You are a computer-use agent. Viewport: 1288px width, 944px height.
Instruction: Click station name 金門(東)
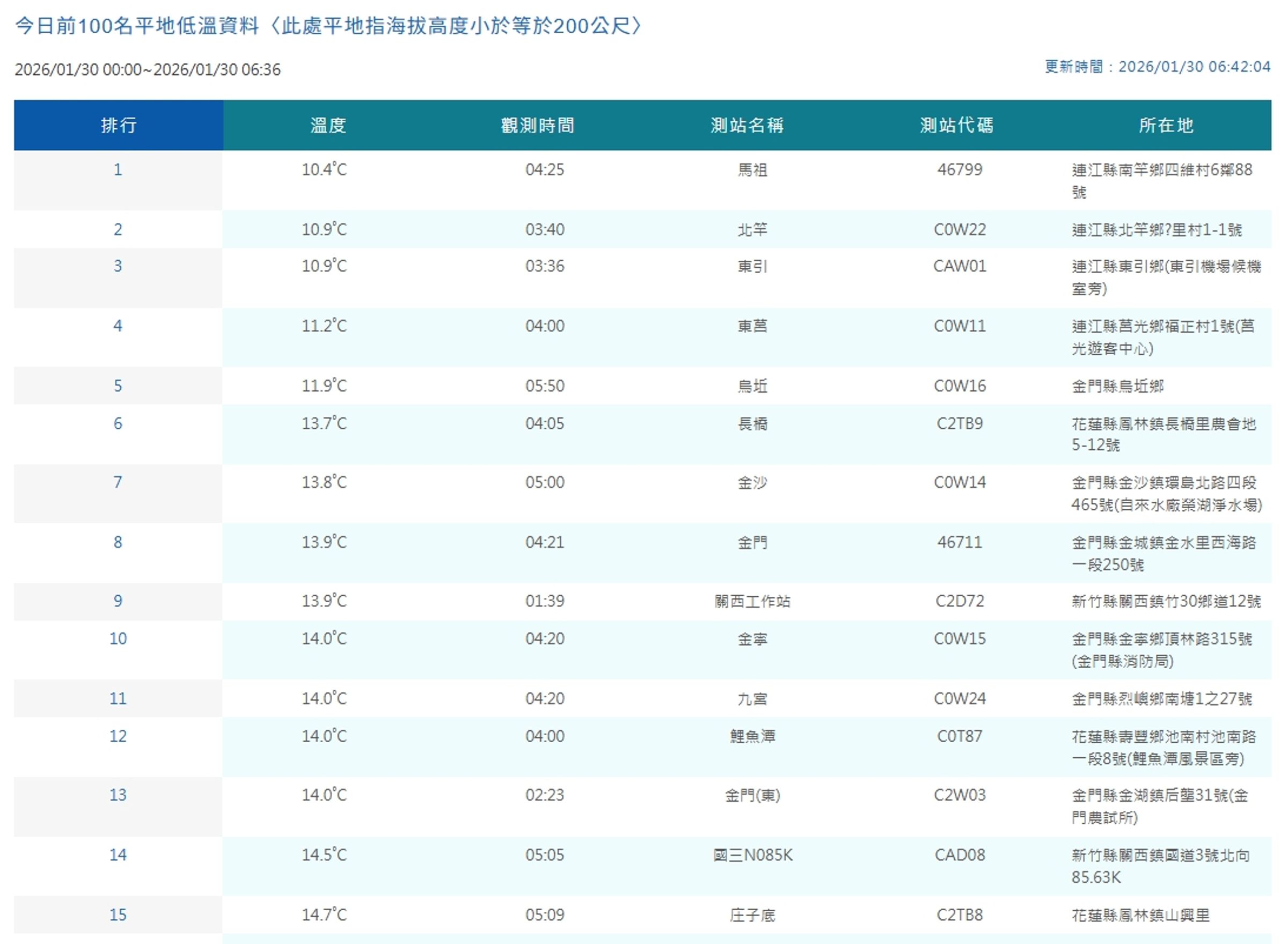tap(752, 795)
